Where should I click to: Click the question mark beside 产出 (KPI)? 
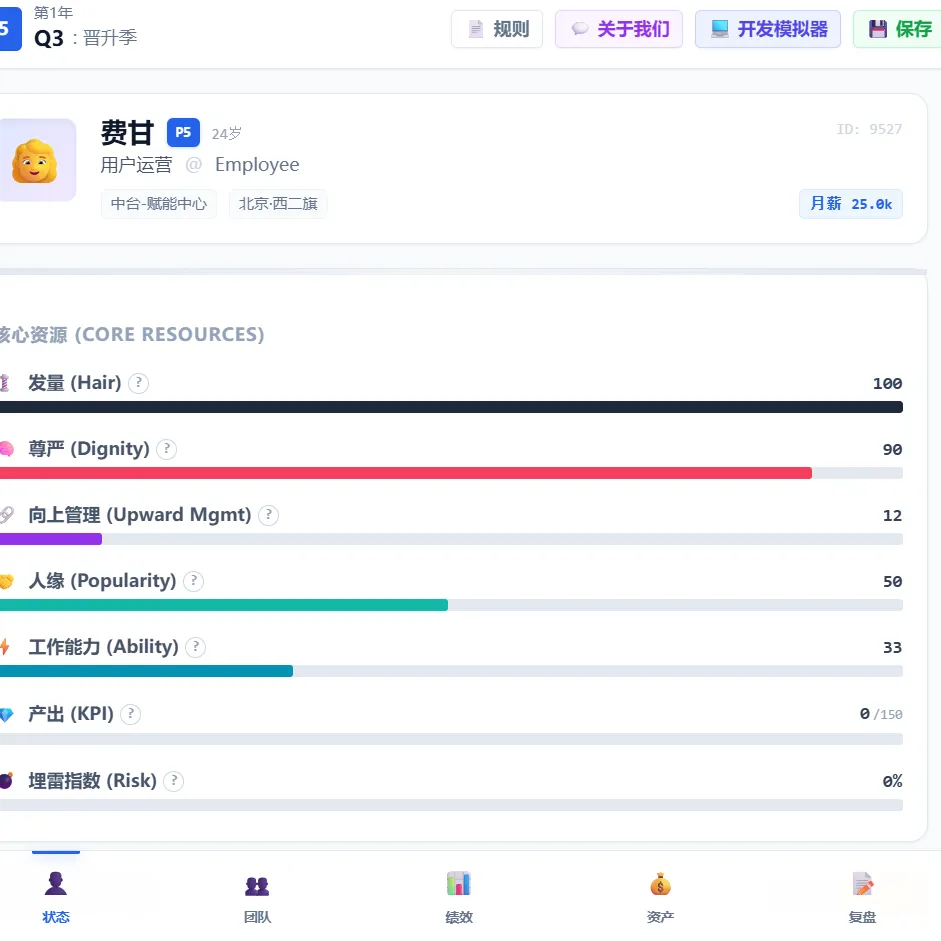[x=131, y=714]
